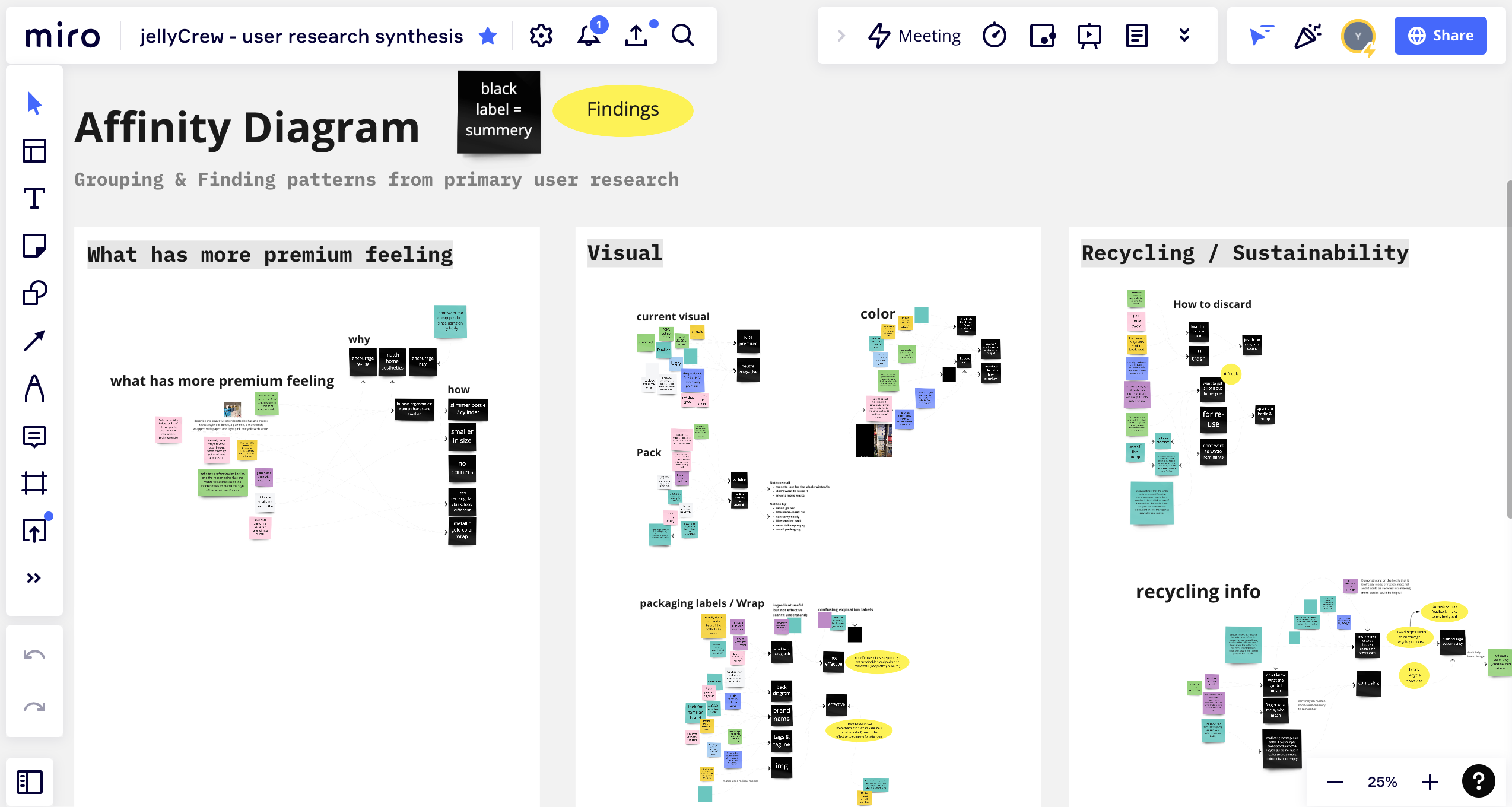Click the zoom-in plus control

point(1430,781)
